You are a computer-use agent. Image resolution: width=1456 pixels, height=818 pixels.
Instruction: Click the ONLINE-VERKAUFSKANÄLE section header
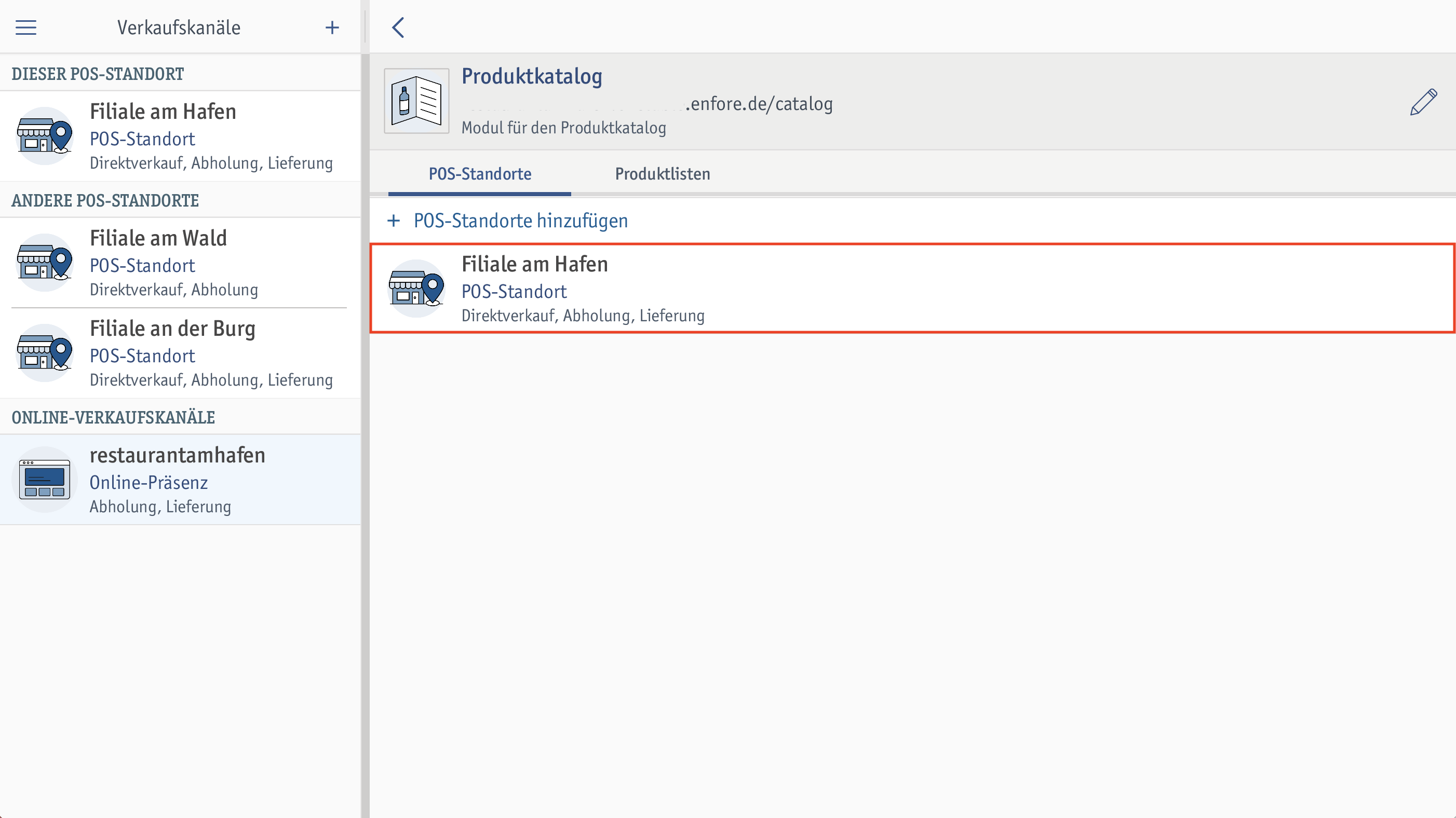[x=113, y=417]
